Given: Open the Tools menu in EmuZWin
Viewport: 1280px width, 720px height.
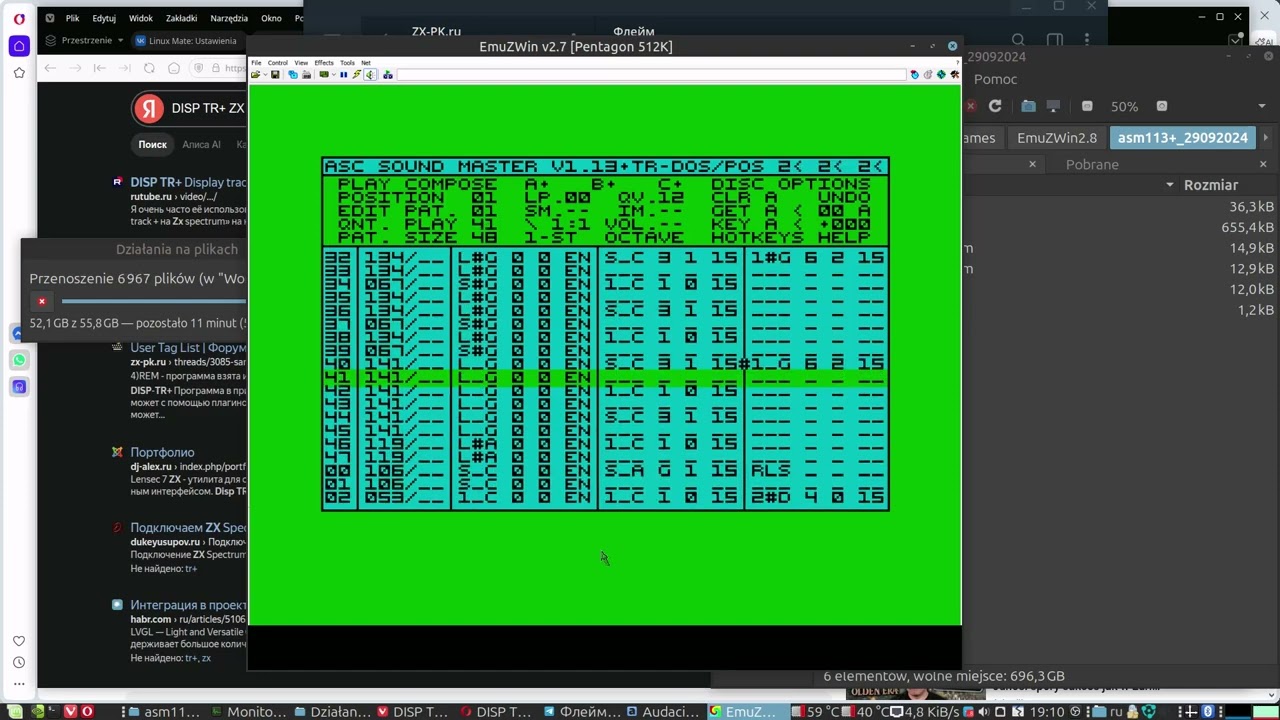Looking at the screenshot, I should pos(347,63).
